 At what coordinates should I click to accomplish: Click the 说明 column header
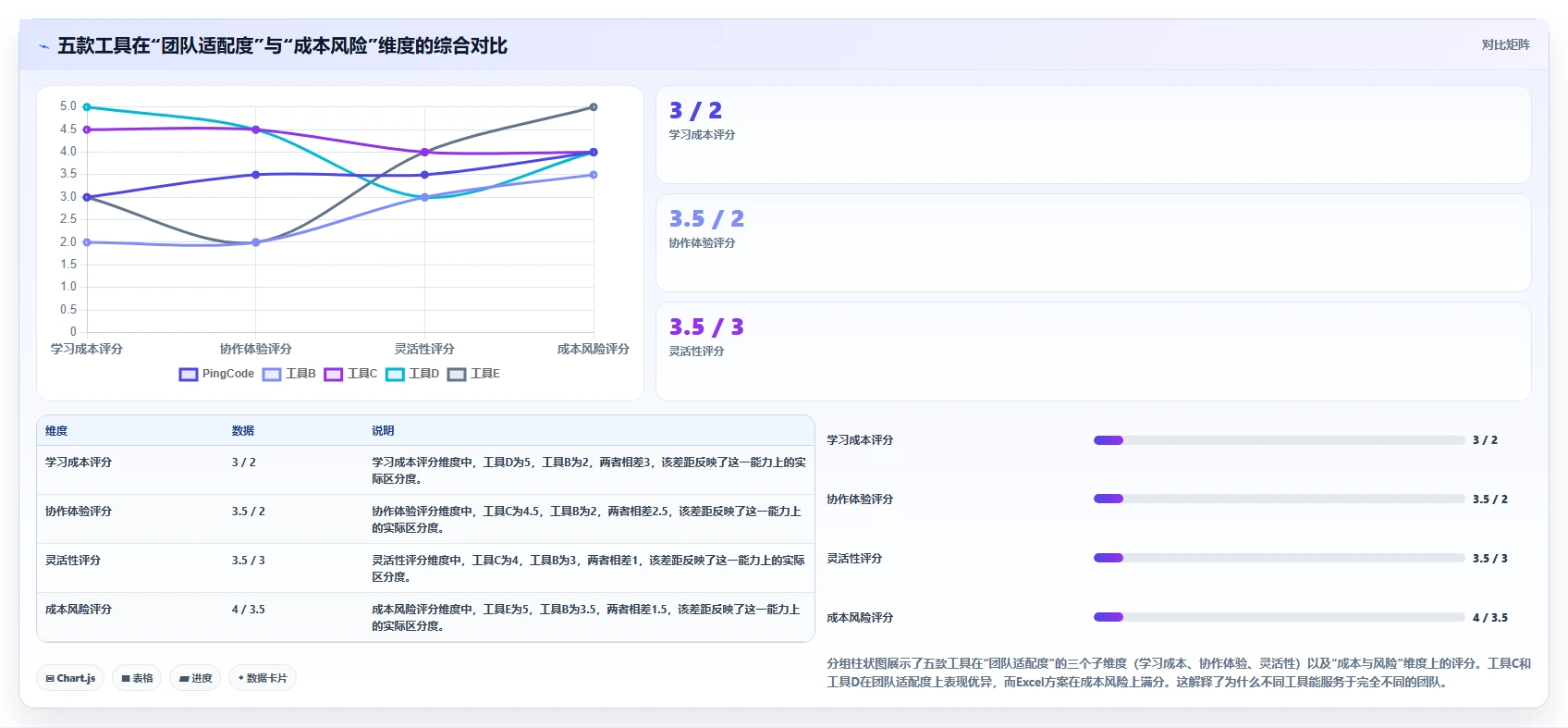click(x=383, y=431)
